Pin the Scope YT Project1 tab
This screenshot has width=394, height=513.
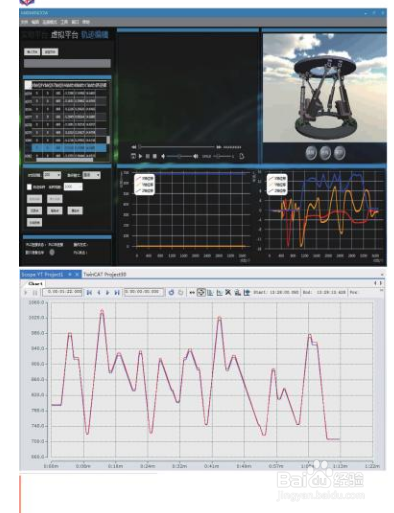pos(70,274)
